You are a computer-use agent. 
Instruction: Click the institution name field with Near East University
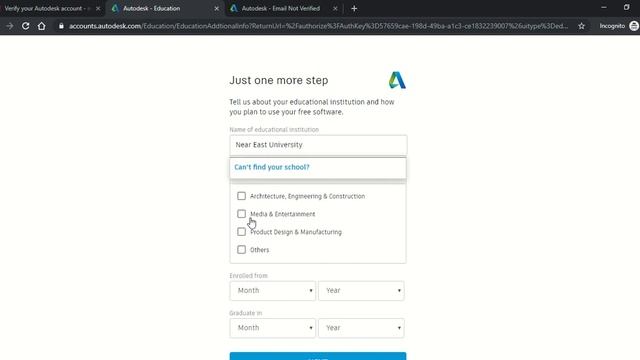318,145
